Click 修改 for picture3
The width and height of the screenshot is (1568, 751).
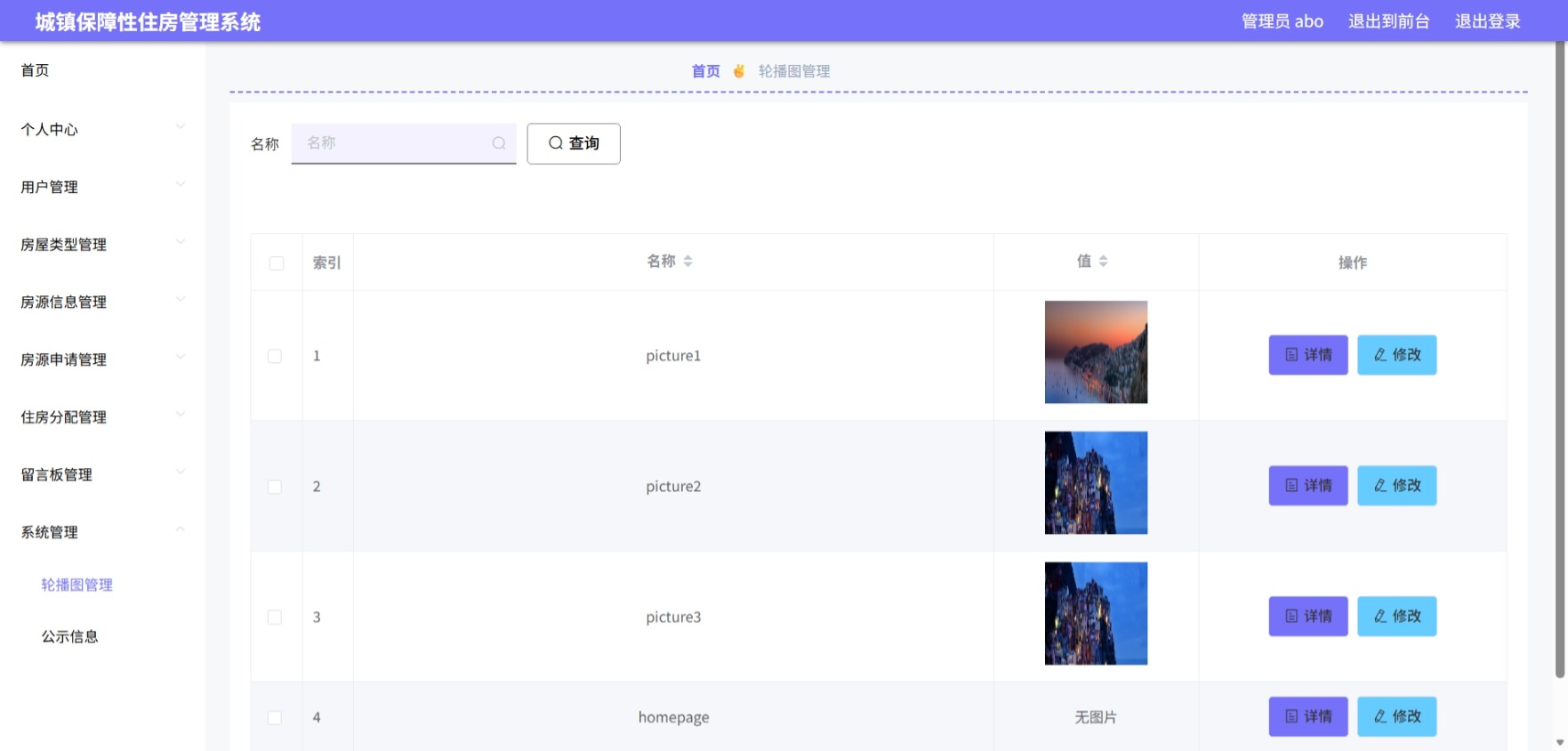coord(1397,617)
